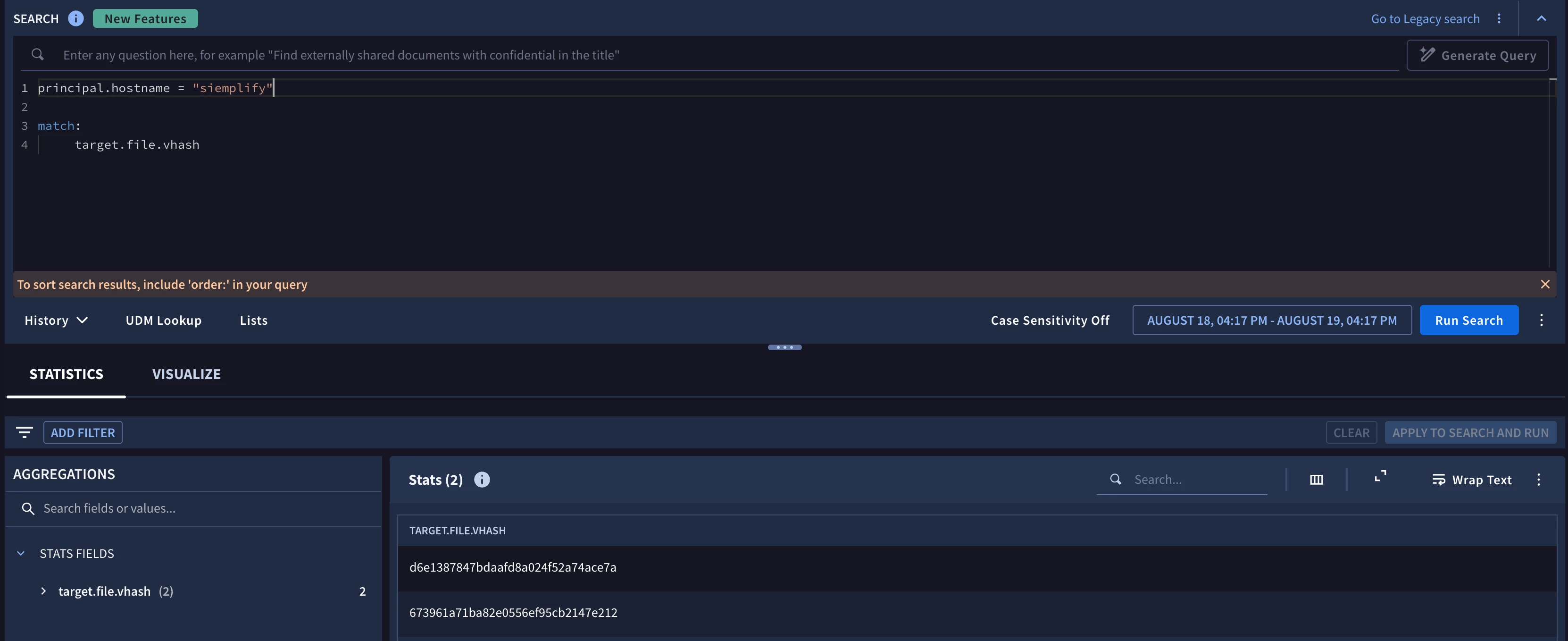Image resolution: width=1568 pixels, height=641 pixels.
Task: Click Generate Query button
Action: 1477,55
